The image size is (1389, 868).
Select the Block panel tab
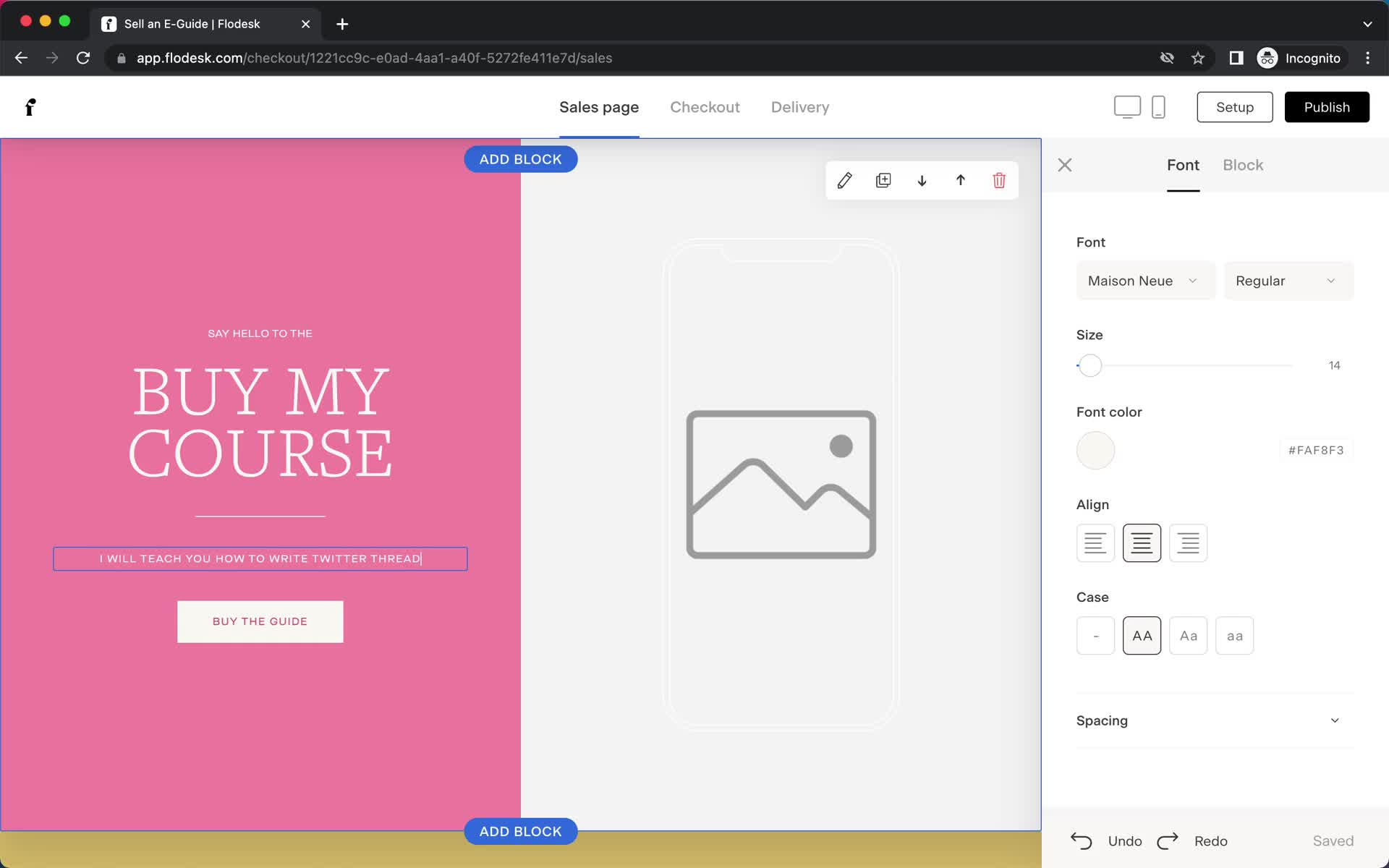(x=1243, y=165)
